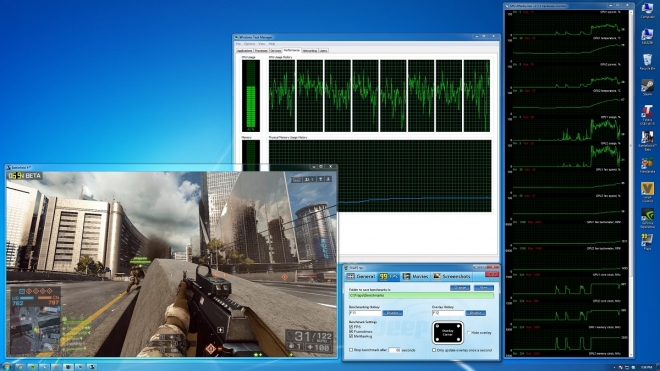
Task: Toggle the MinMaxAvg benchmark checkbox
Action: coord(351,336)
